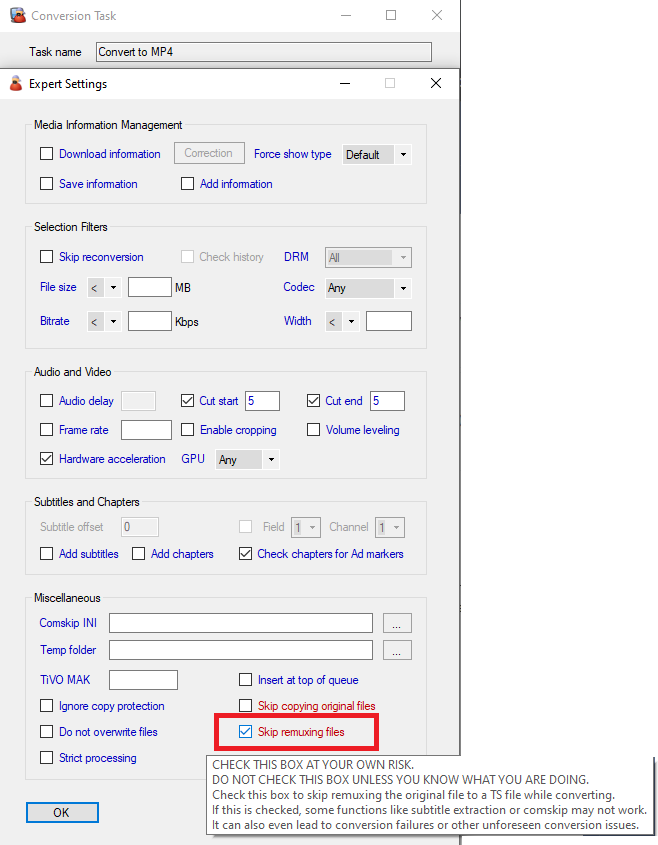Open the File size comparison dropdown
The height and width of the screenshot is (845, 658).
point(104,288)
